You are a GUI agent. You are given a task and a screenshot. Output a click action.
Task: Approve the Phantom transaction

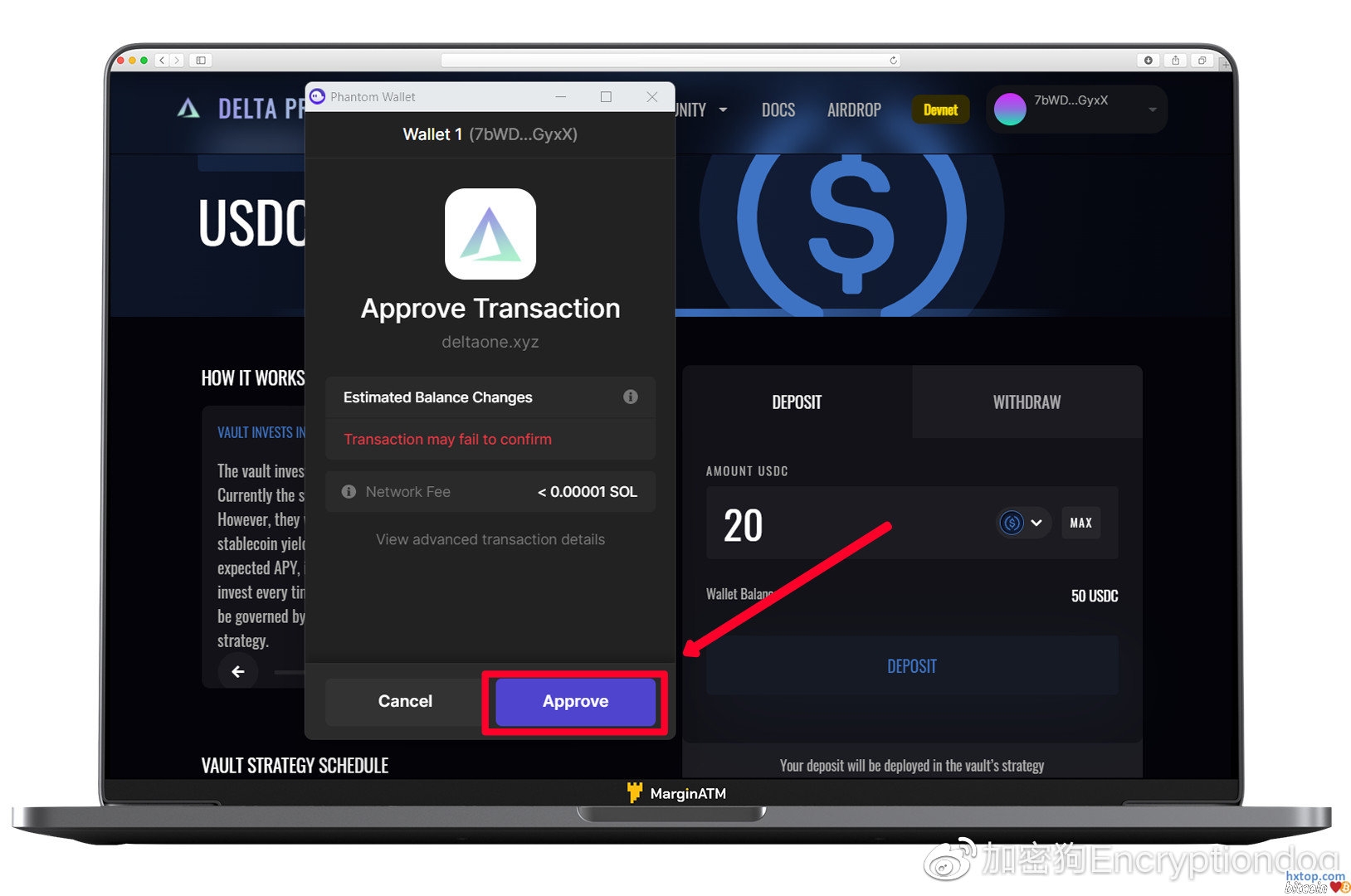[575, 702]
